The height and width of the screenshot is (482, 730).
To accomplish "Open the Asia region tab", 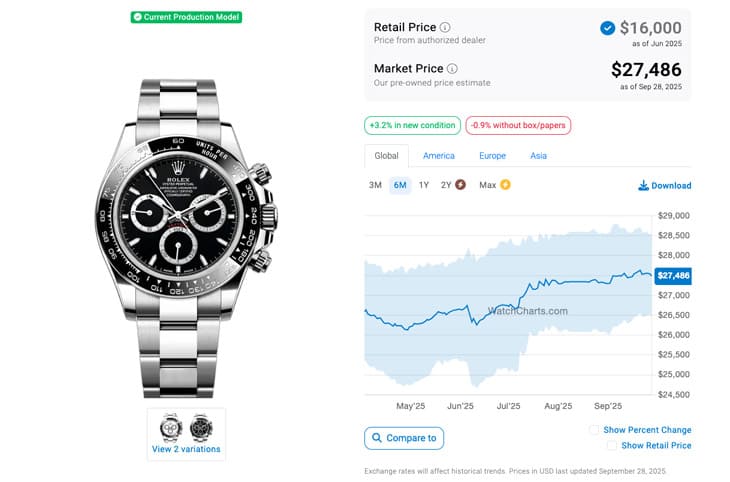I will (538, 156).
